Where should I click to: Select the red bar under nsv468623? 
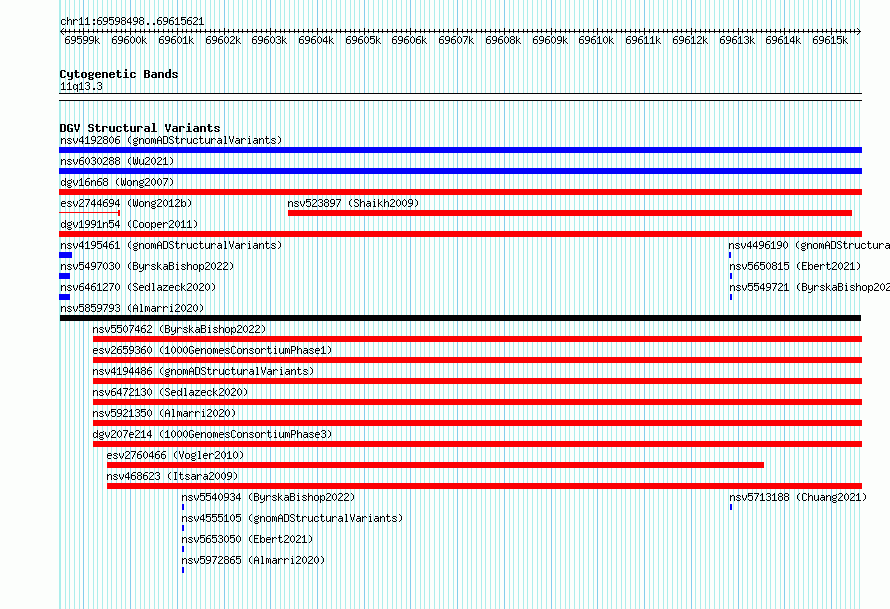(484, 486)
